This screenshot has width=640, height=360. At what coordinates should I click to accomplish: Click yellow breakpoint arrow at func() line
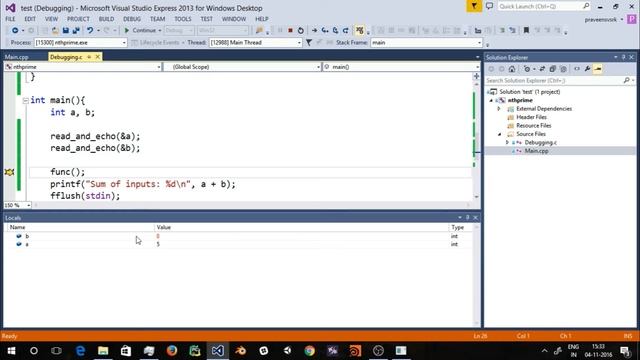9,172
